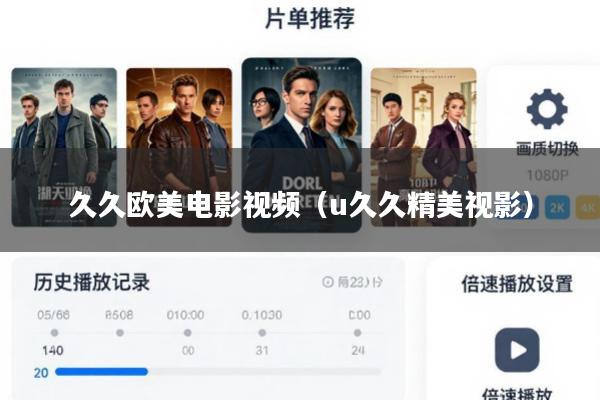600x400 pixels.
Task: Select the 05/68 timeline marker dot
Action: [x=54, y=333]
